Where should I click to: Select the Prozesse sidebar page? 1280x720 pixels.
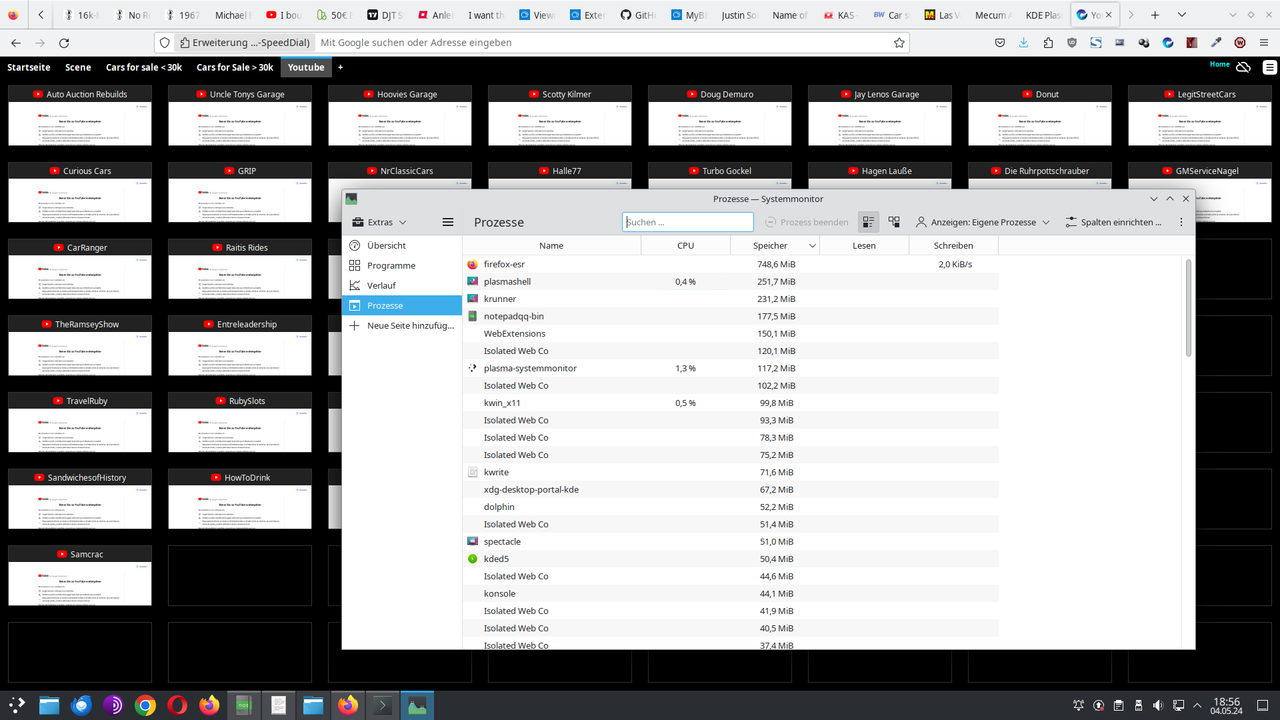coord(402,305)
